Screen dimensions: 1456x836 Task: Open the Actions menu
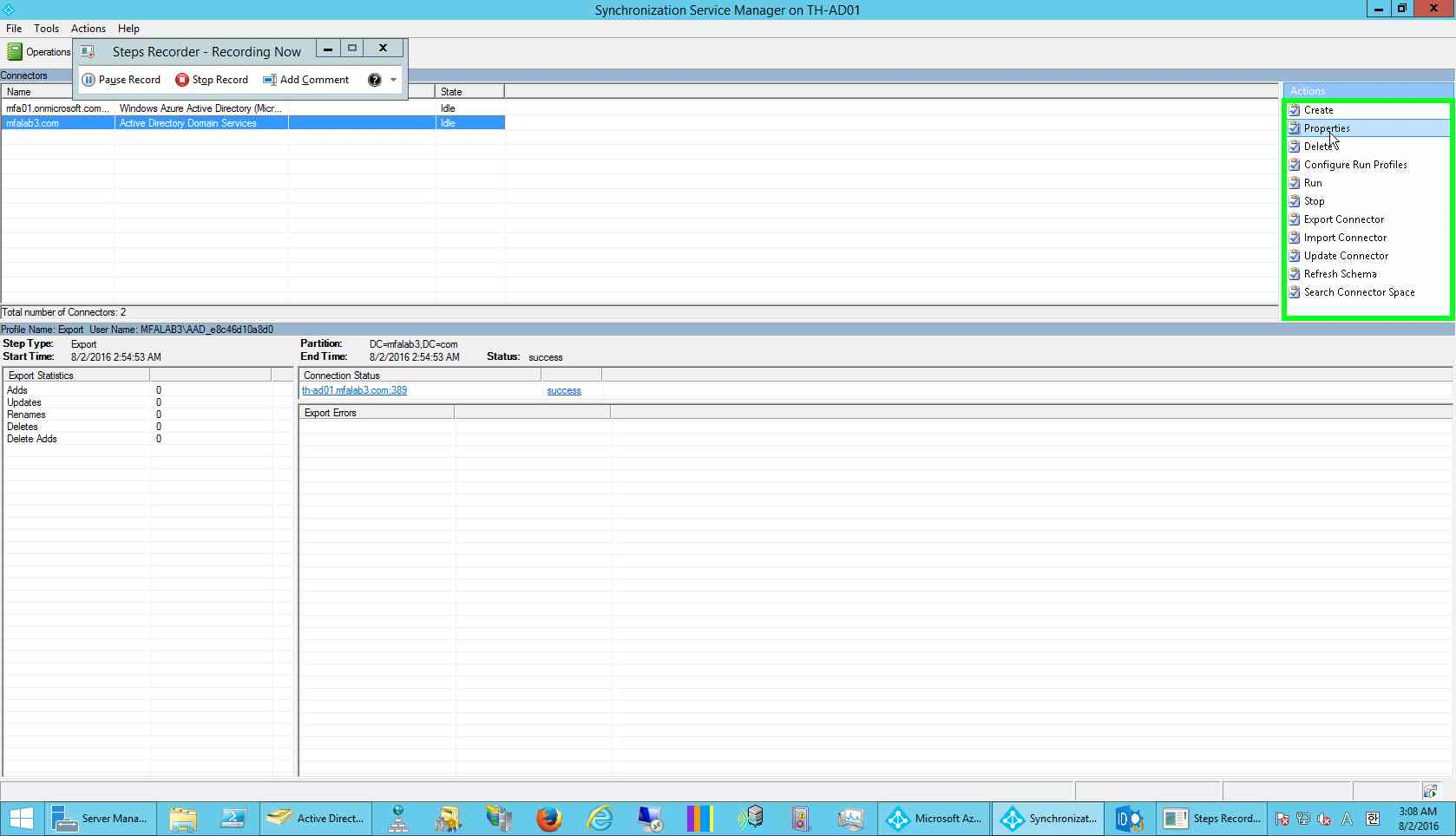(x=89, y=29)
